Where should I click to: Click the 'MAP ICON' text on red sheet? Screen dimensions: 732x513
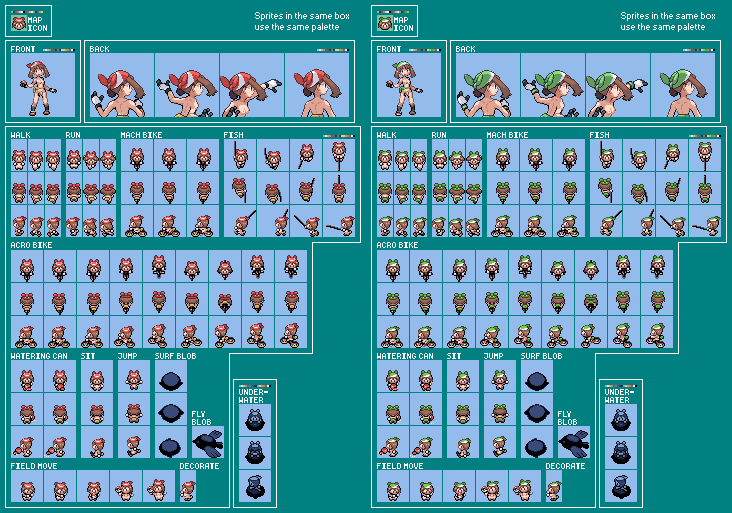click(37, 24)
